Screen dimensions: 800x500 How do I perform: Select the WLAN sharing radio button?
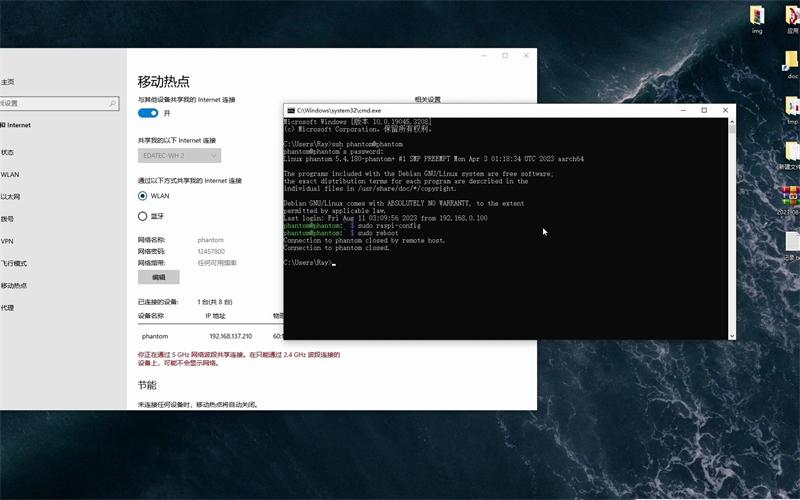click(143, 196)
